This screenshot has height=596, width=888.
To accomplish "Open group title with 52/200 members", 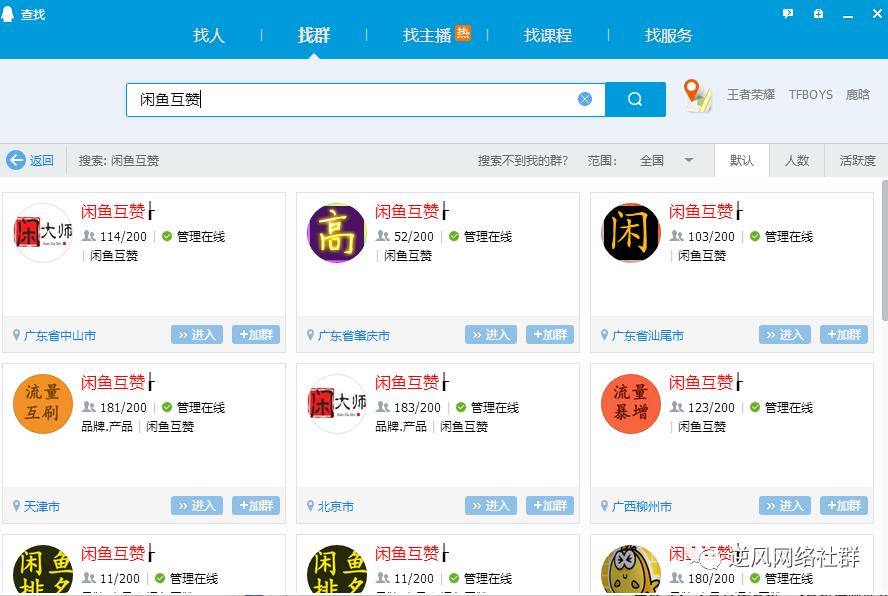I will click(x=411, y=211).
